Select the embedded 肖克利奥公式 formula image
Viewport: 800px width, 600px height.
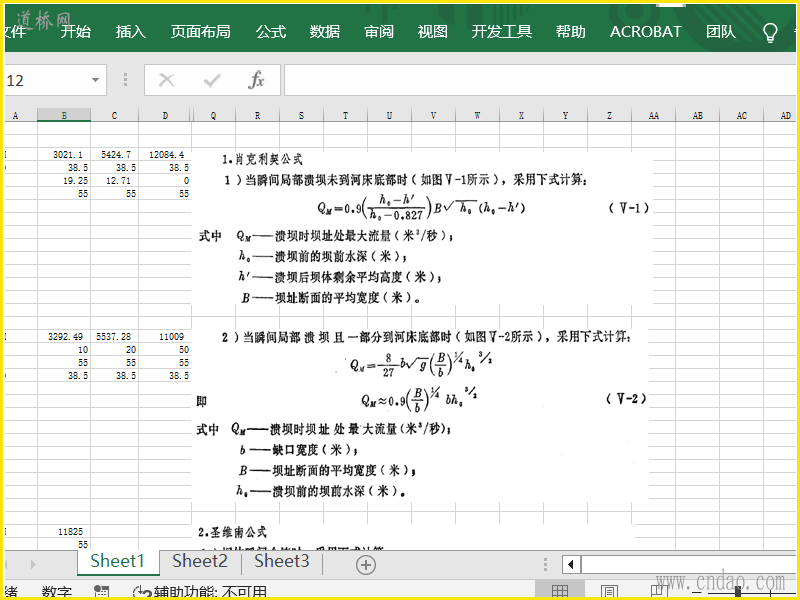(422, 230)
